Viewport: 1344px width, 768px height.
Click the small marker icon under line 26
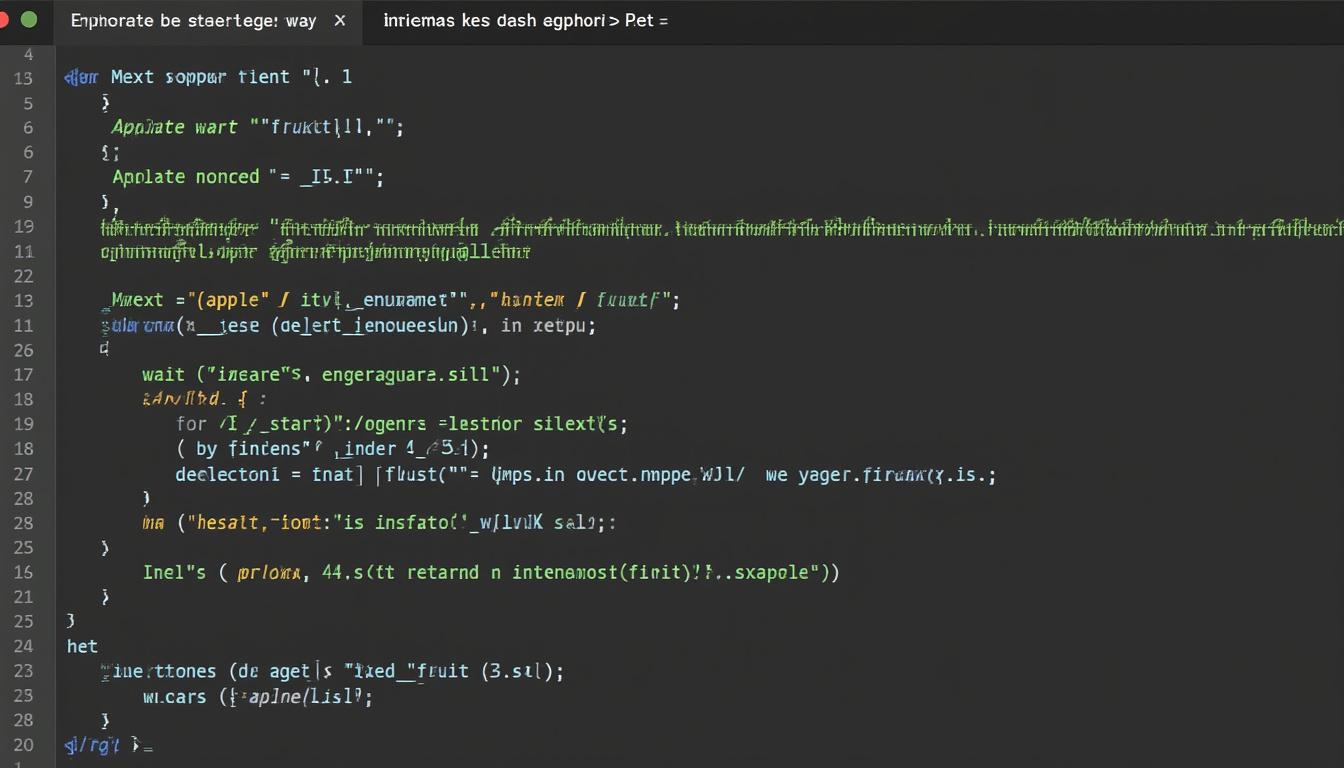[x=104, y=349]
